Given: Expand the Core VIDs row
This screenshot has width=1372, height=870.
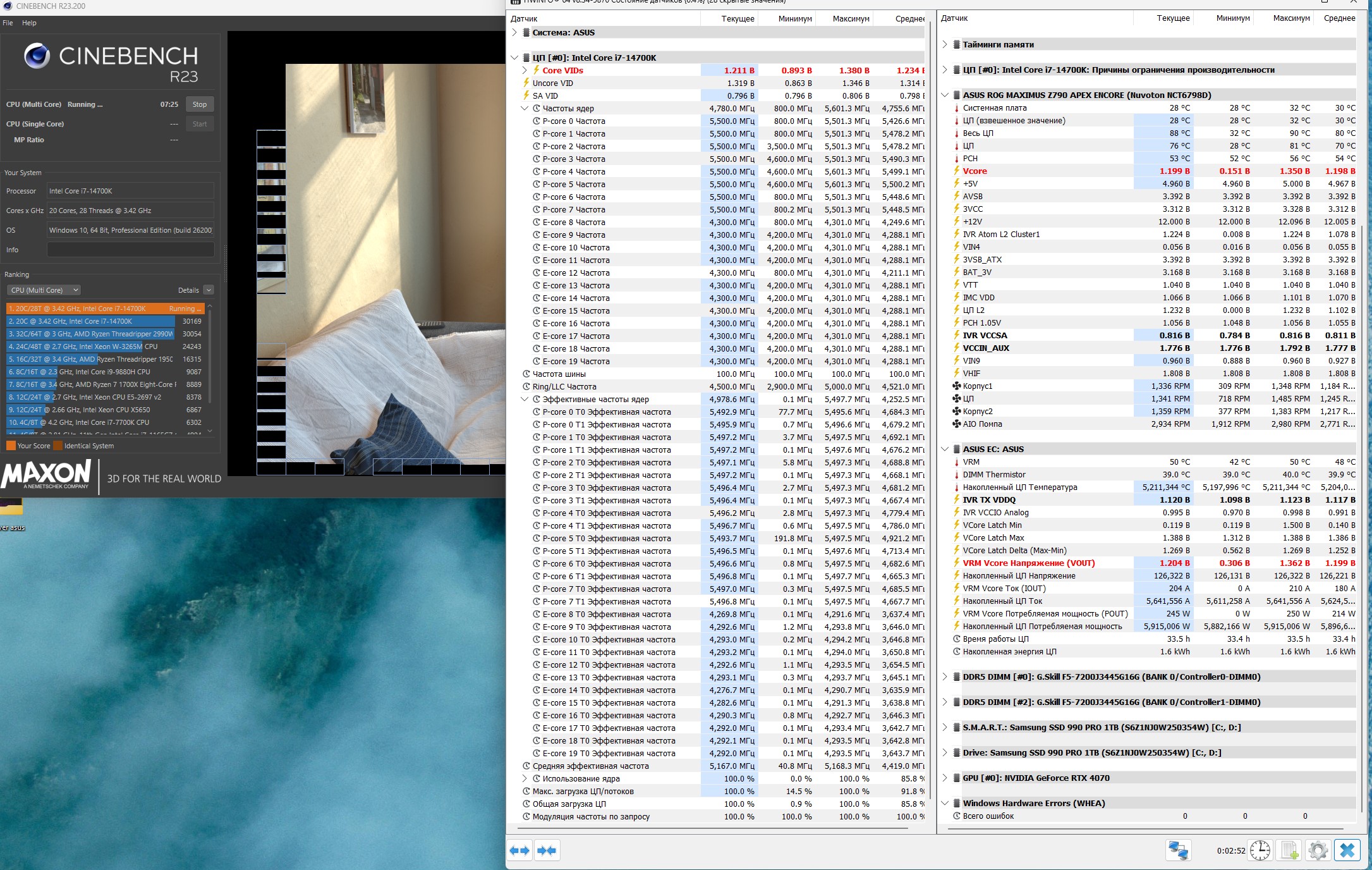Looking at the screenshot, I should tap(525, 70).
